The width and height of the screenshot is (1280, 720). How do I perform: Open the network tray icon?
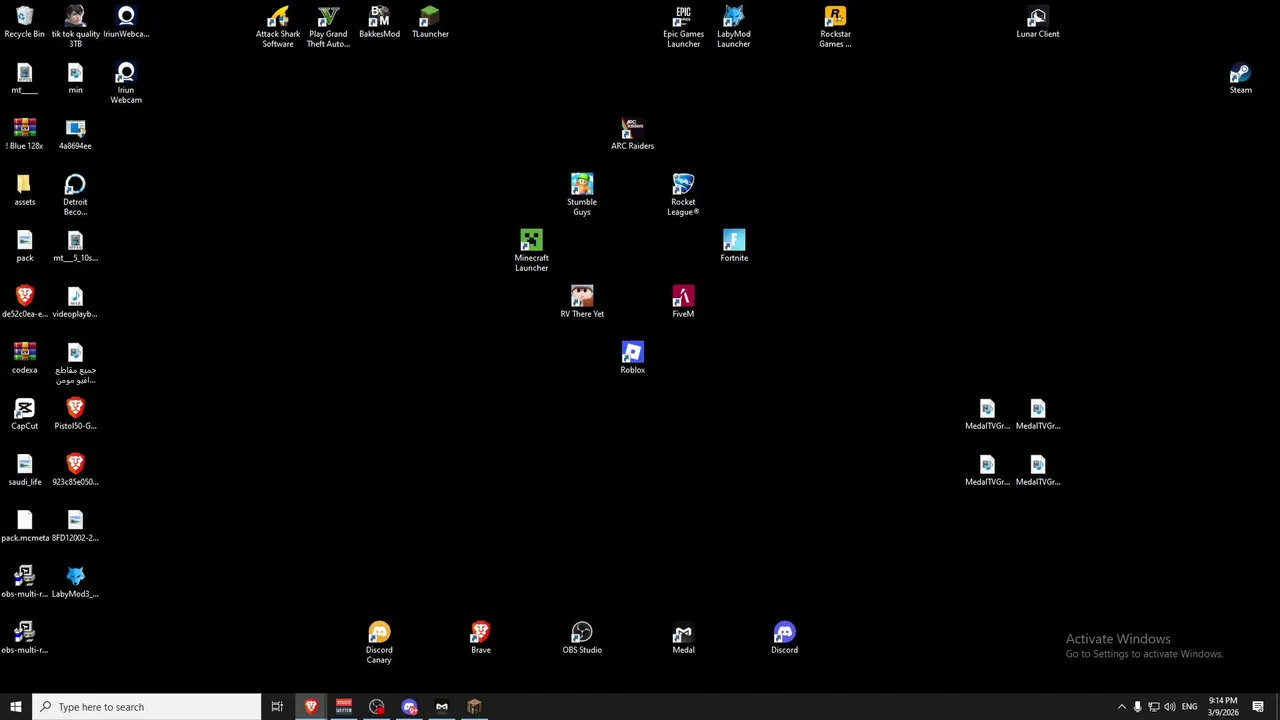tap(1153, 707)
